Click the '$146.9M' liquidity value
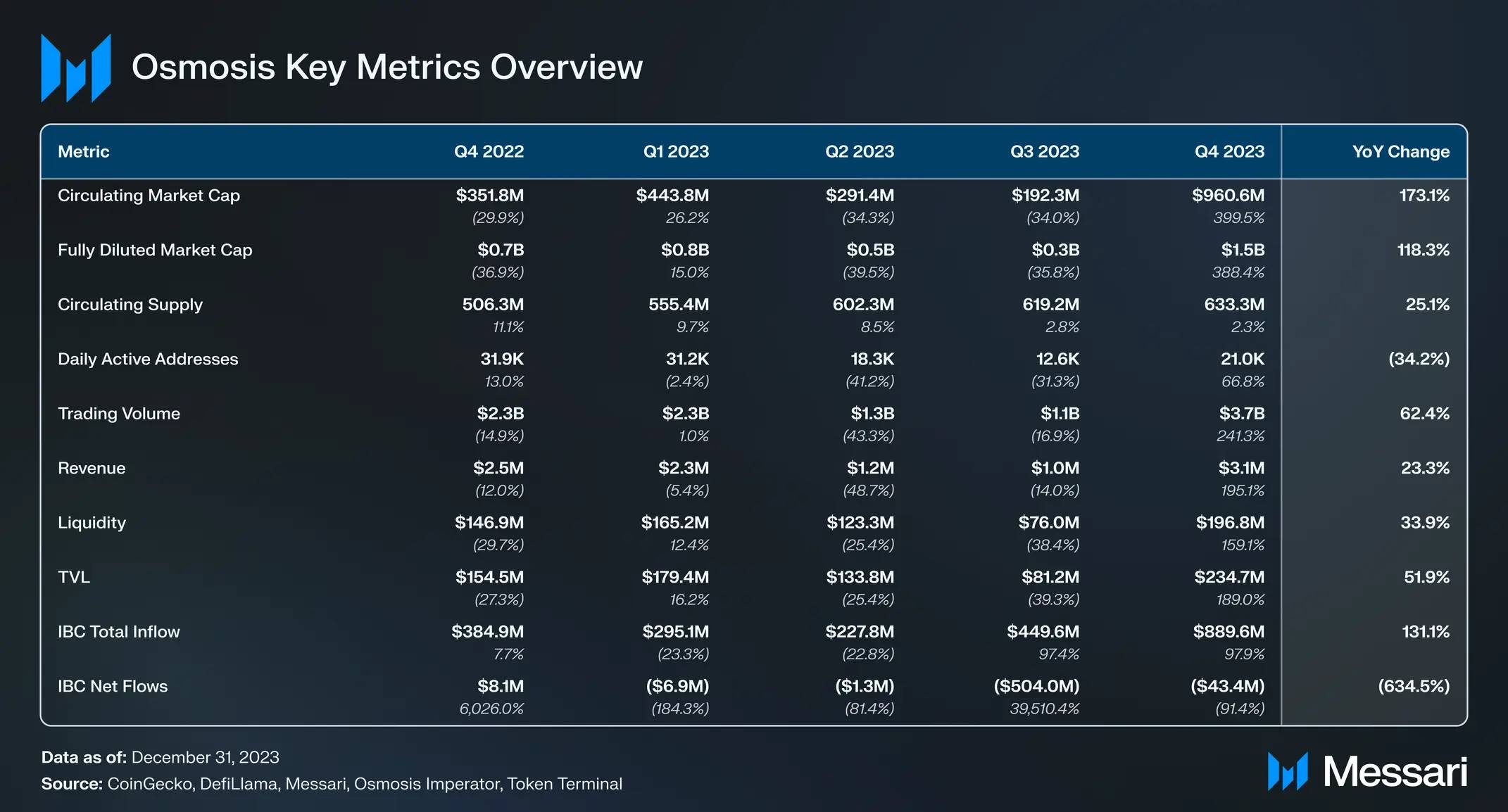Viewport: 1508px width, 812px height. click(x=489, y=522)
